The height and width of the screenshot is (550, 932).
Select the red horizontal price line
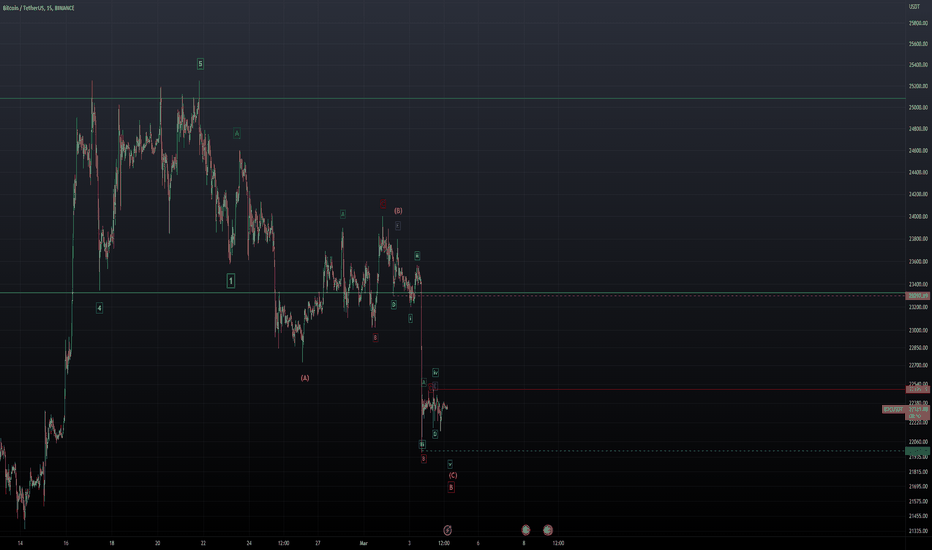[x=669, y=389]
